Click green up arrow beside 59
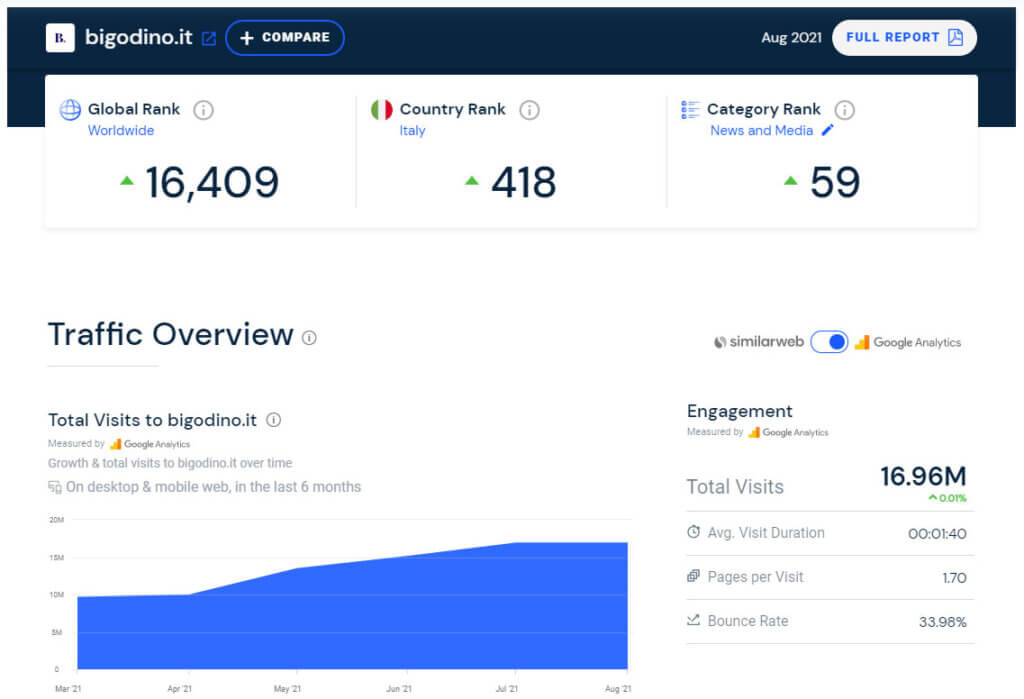 click(x=790, y=181)
